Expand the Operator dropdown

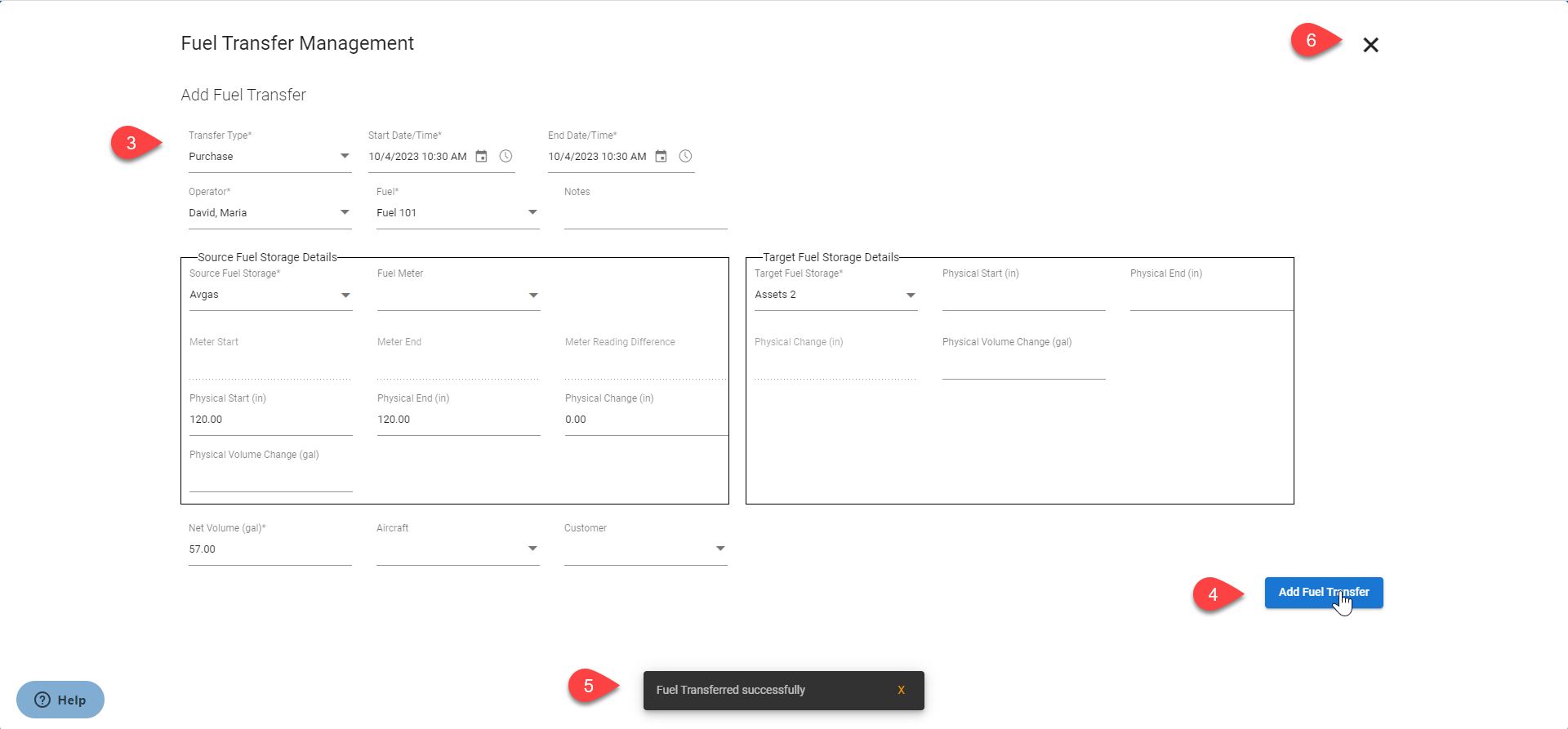(x=345, y=212)
